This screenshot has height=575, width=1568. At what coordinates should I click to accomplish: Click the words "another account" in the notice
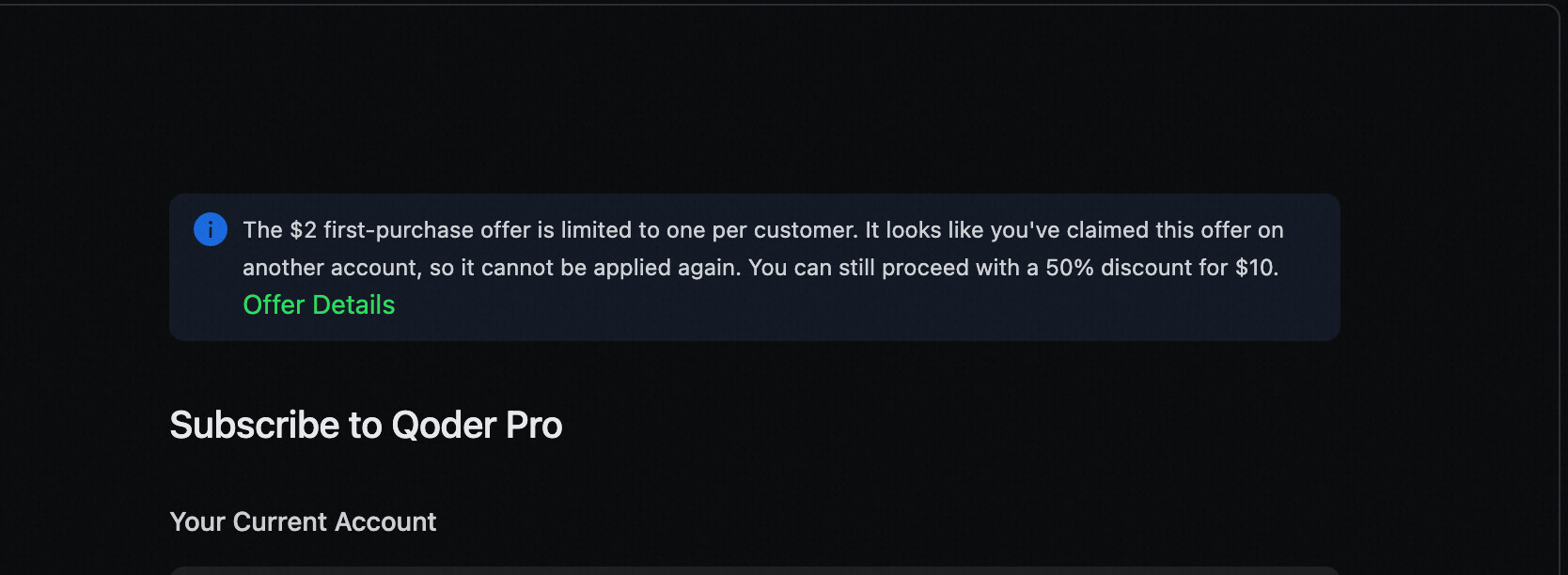[330, 268]
